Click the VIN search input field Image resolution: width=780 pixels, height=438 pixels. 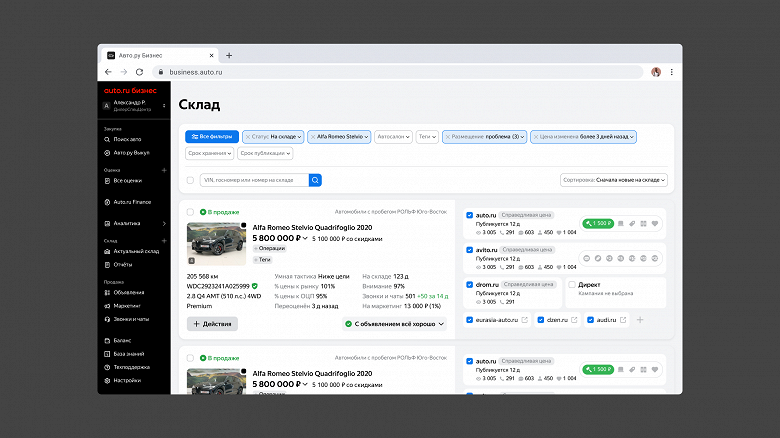pos(254,180)
